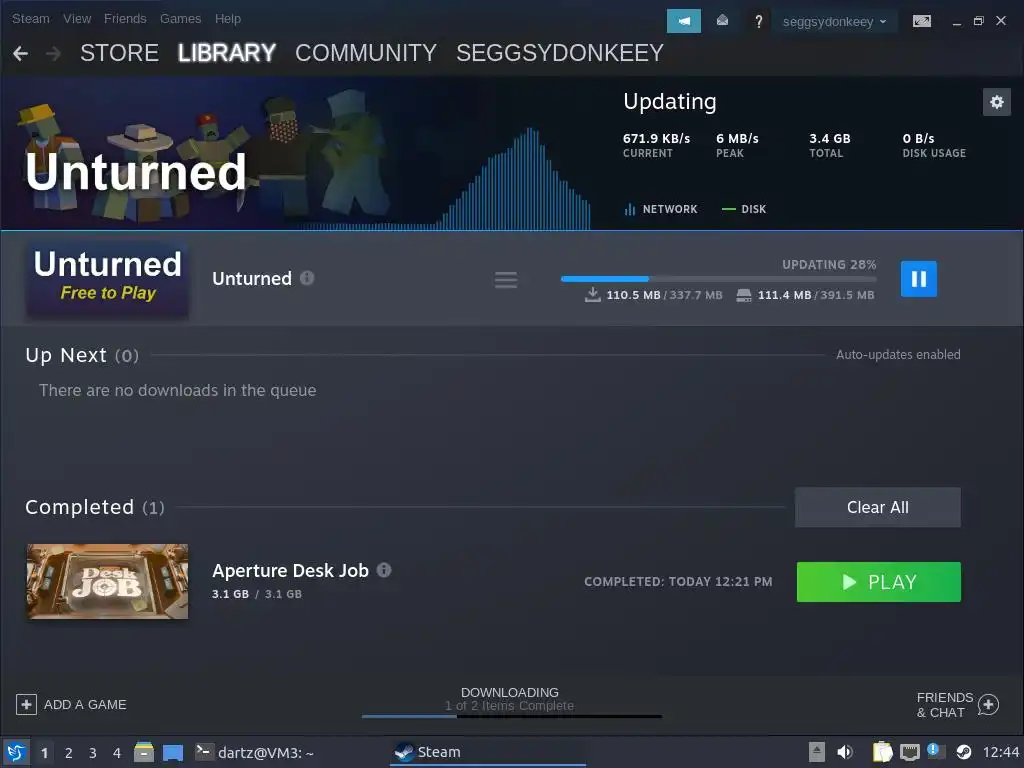Click the Up Next header
The width and height of the screenshot is (1024, 768).
pos(82,355)
